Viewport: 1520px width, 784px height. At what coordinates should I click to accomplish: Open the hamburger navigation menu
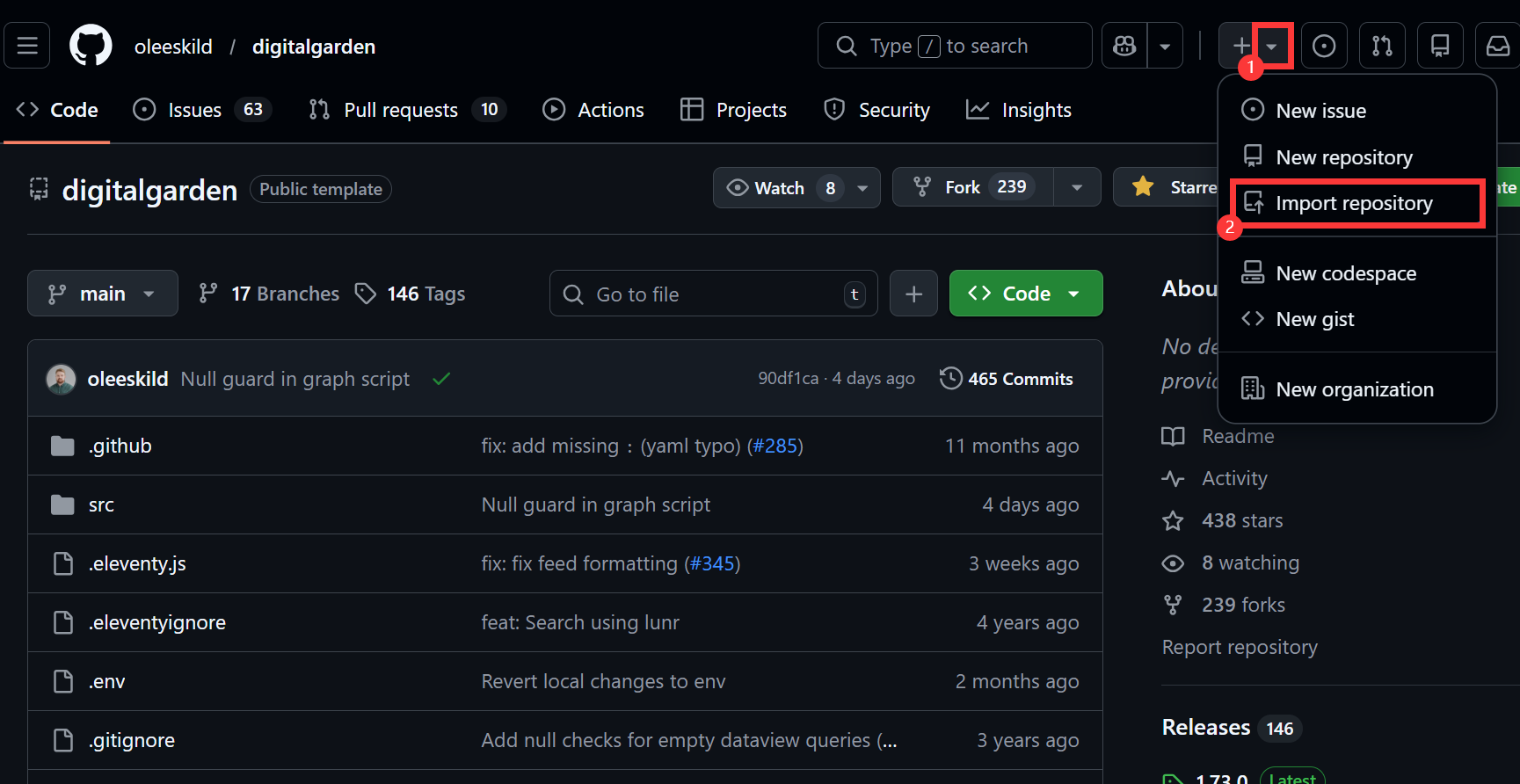click(27, 46)
